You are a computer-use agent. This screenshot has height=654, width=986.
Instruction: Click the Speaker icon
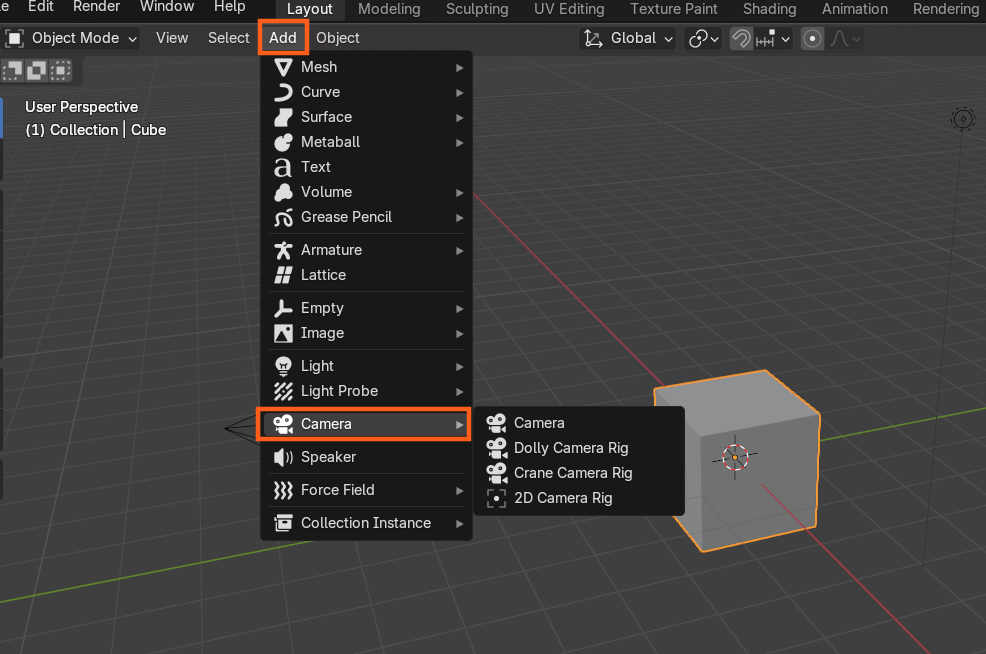pos(283,457)
